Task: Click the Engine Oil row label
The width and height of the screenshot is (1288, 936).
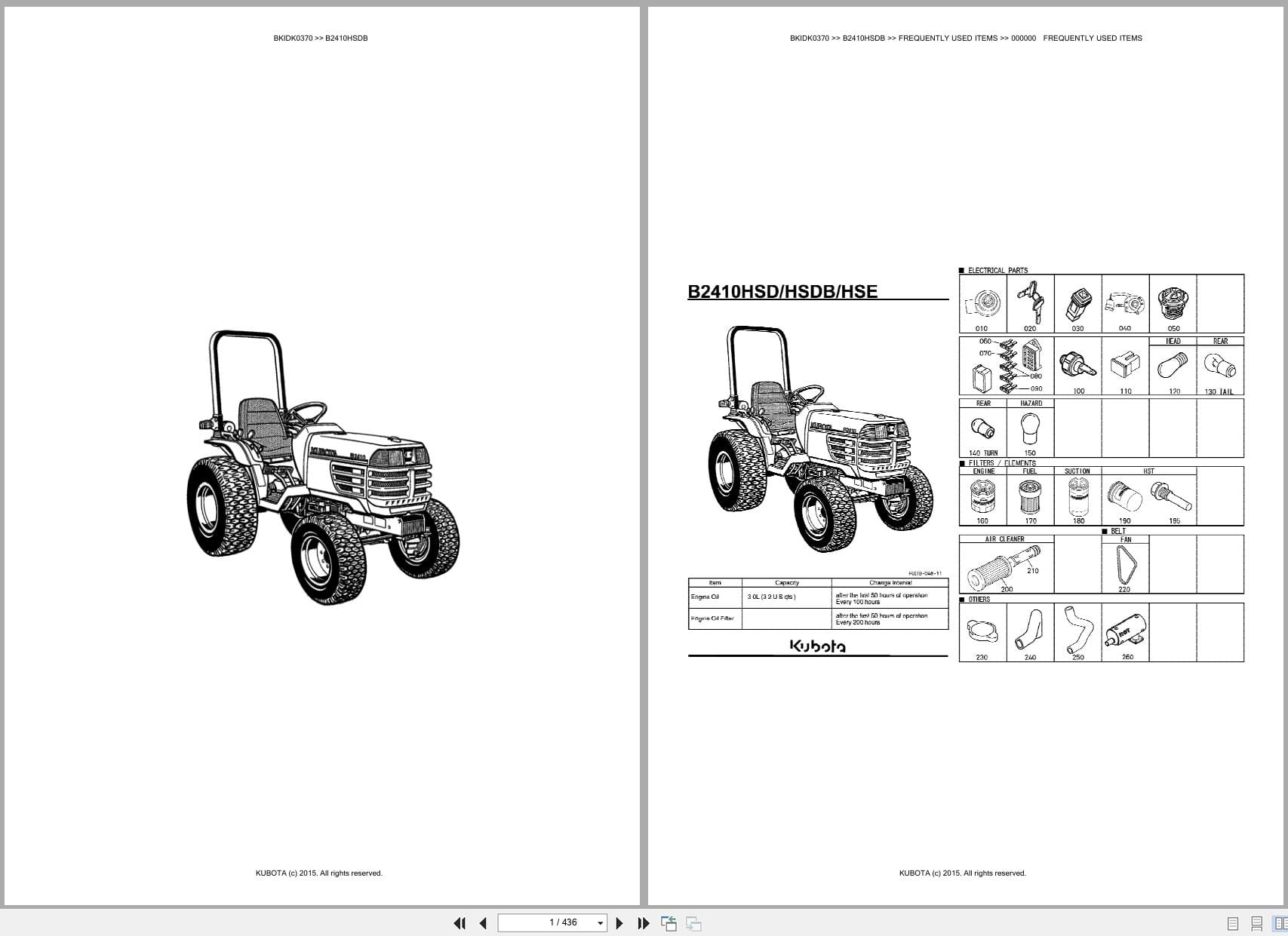Action: coord(705,597)
